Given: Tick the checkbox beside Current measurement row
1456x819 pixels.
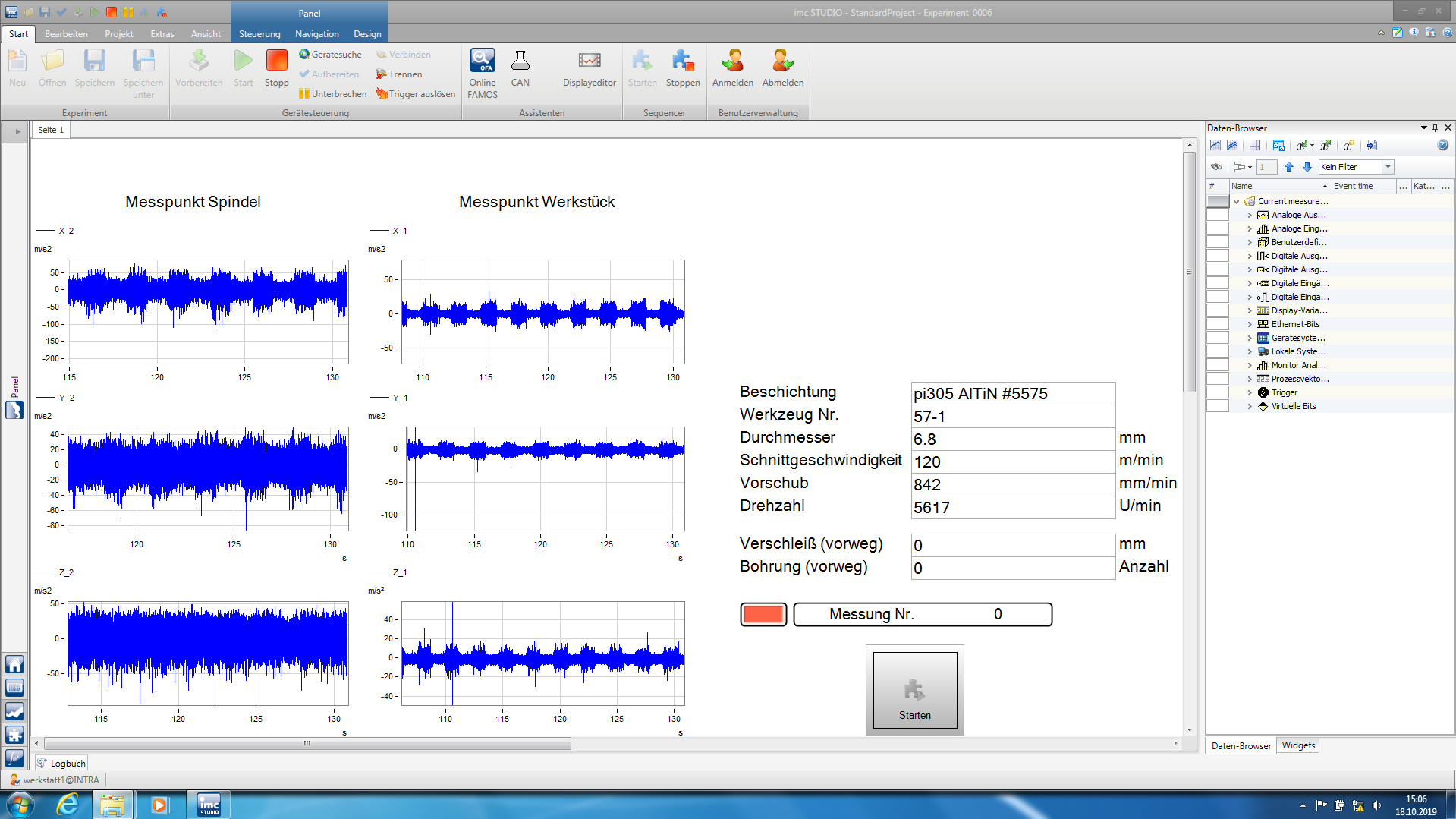Looking at the screenshot, I should coord(1218,201).
